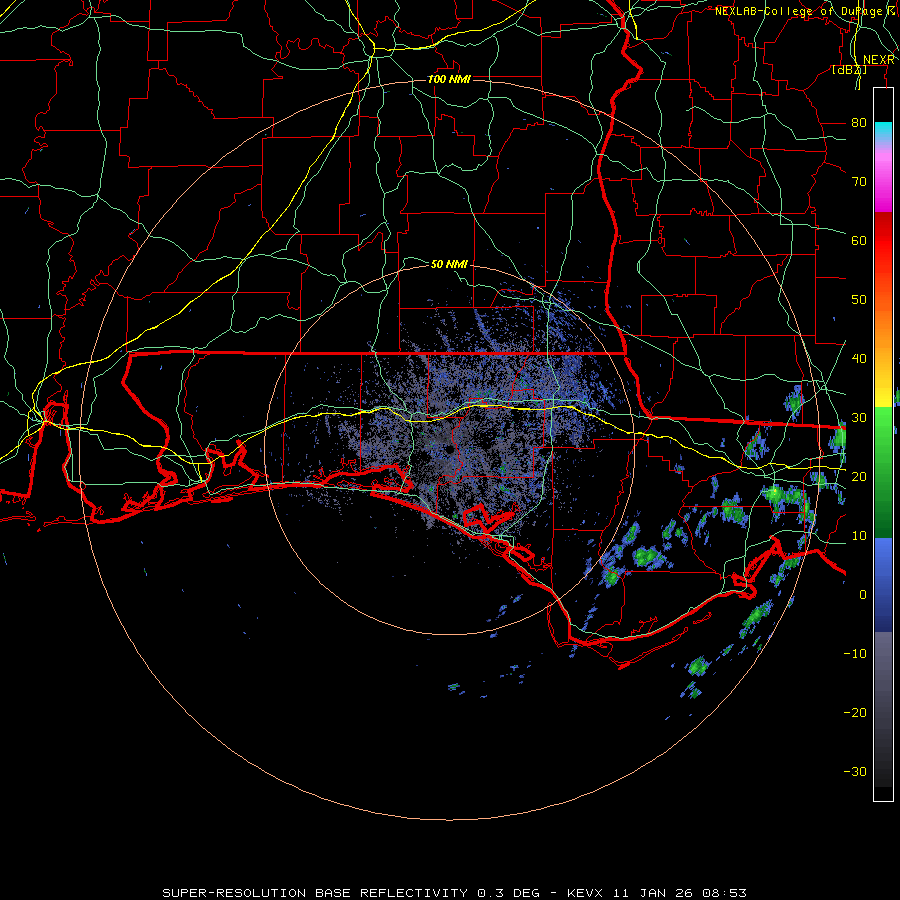The image size is (900, 900).
Task: Click the blue band of the color bar
Action: pos(883,585)
